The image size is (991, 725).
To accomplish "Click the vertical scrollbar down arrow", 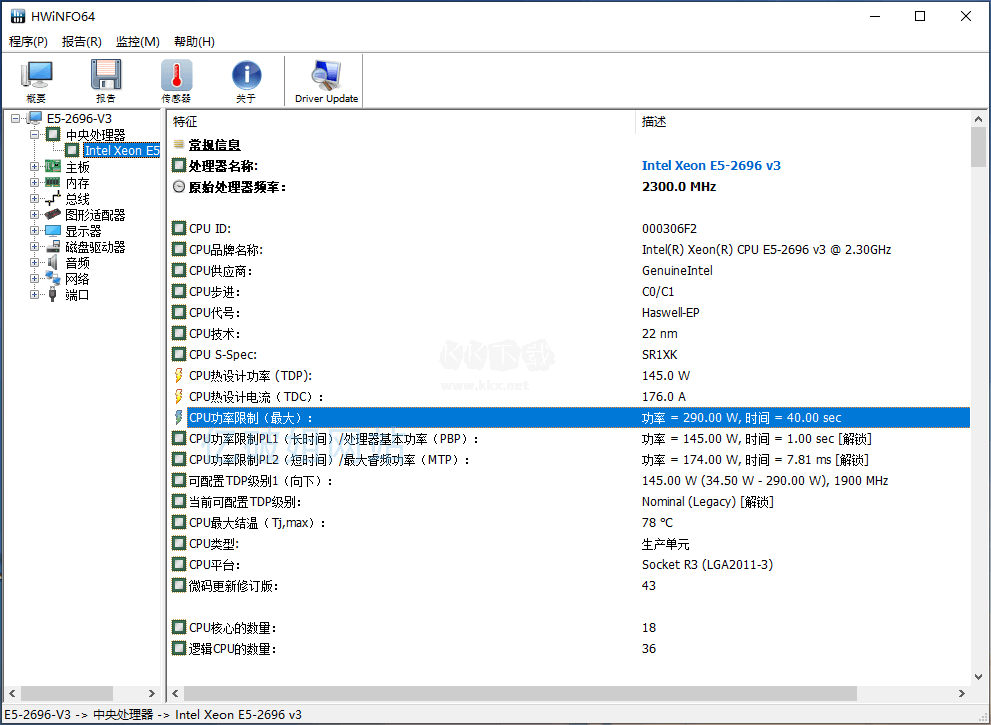I will pos(979,675).
